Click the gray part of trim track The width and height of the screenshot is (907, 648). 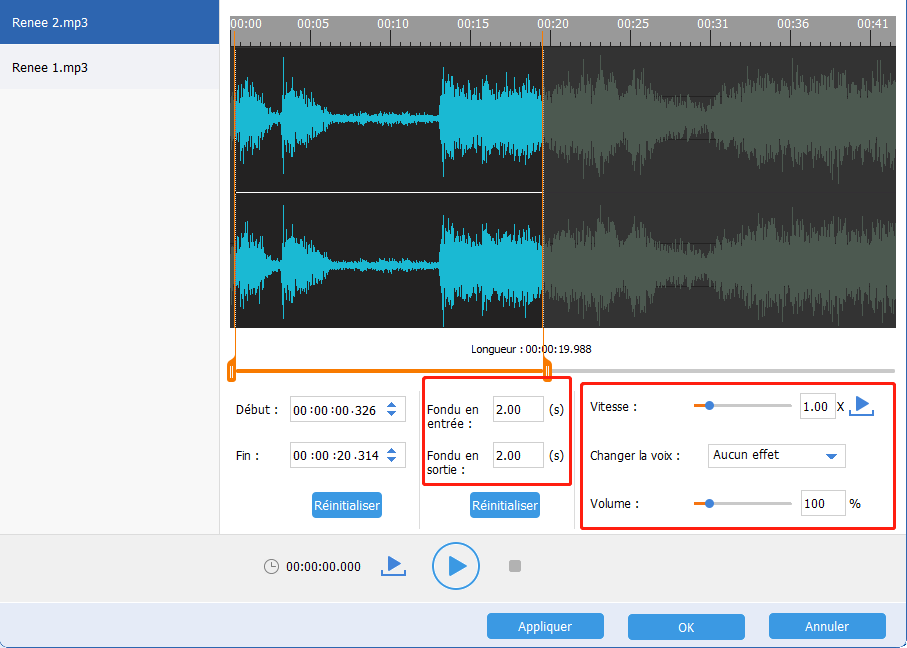pos(723,371)
